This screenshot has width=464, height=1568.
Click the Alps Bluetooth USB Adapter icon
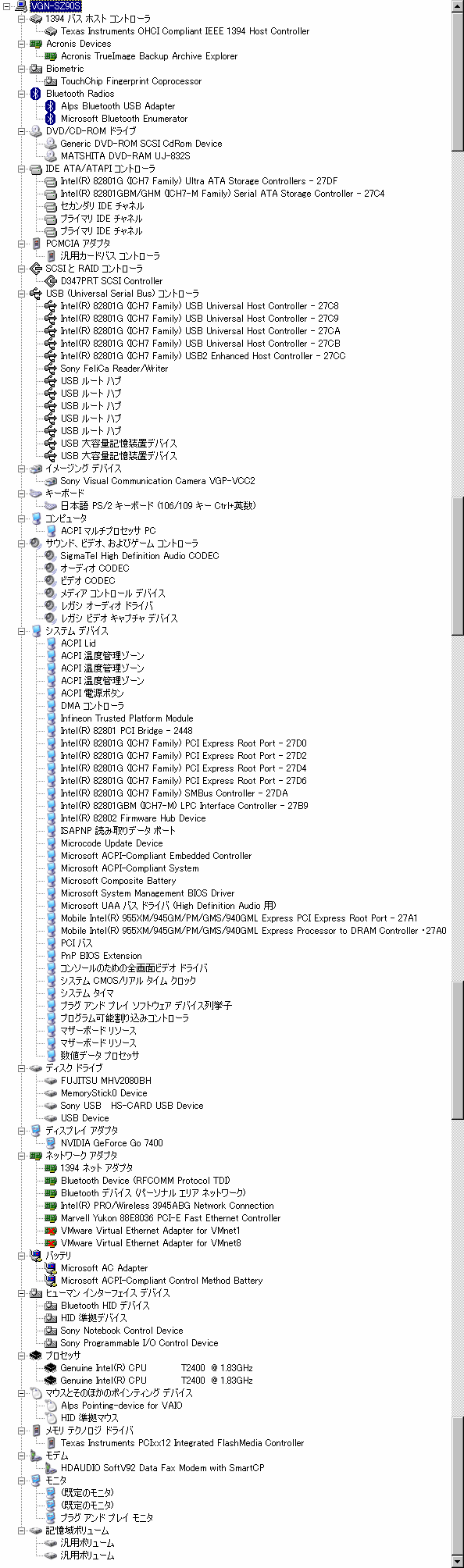coord(51,106)
